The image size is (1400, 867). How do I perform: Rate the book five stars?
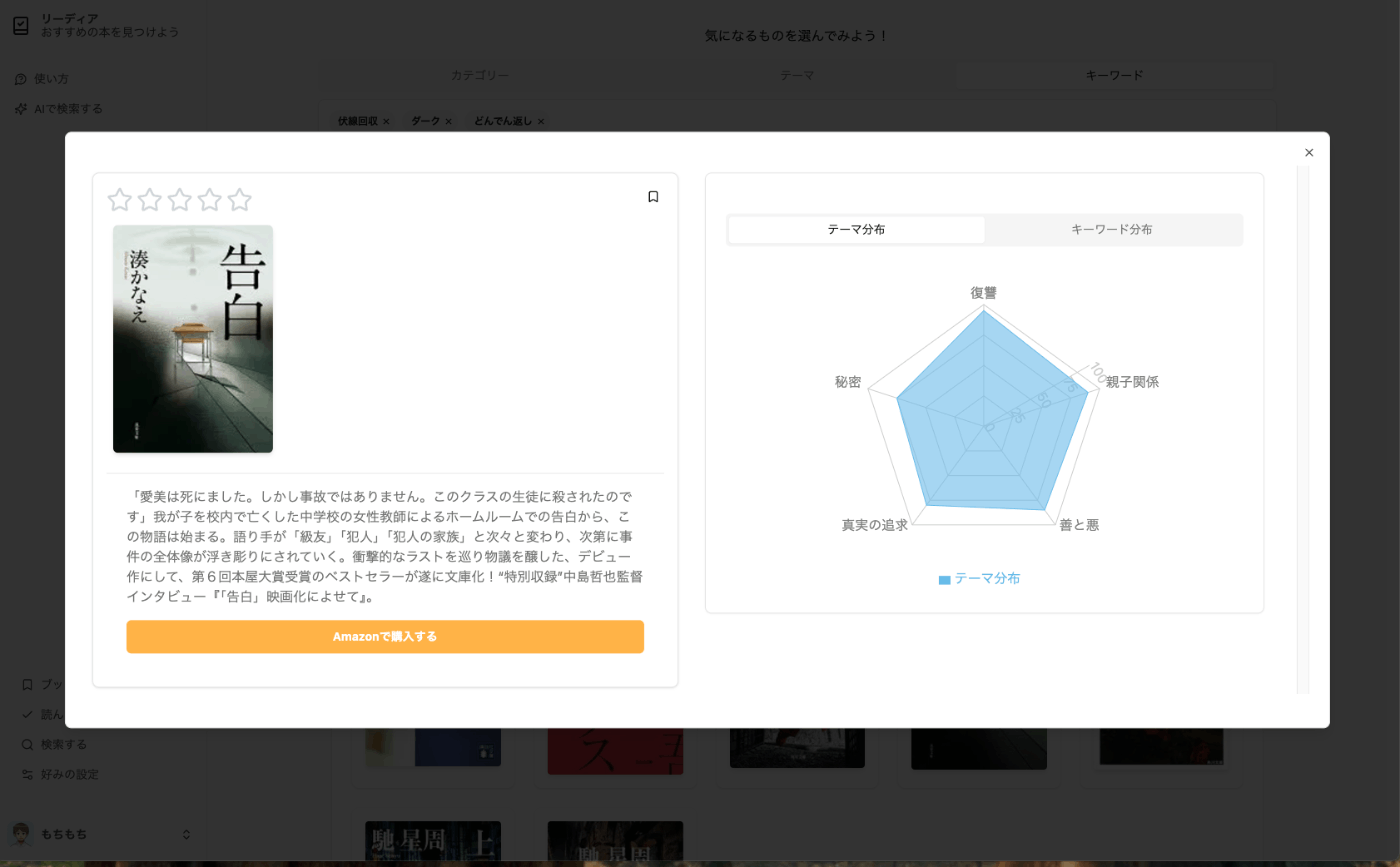pos(240,200)
